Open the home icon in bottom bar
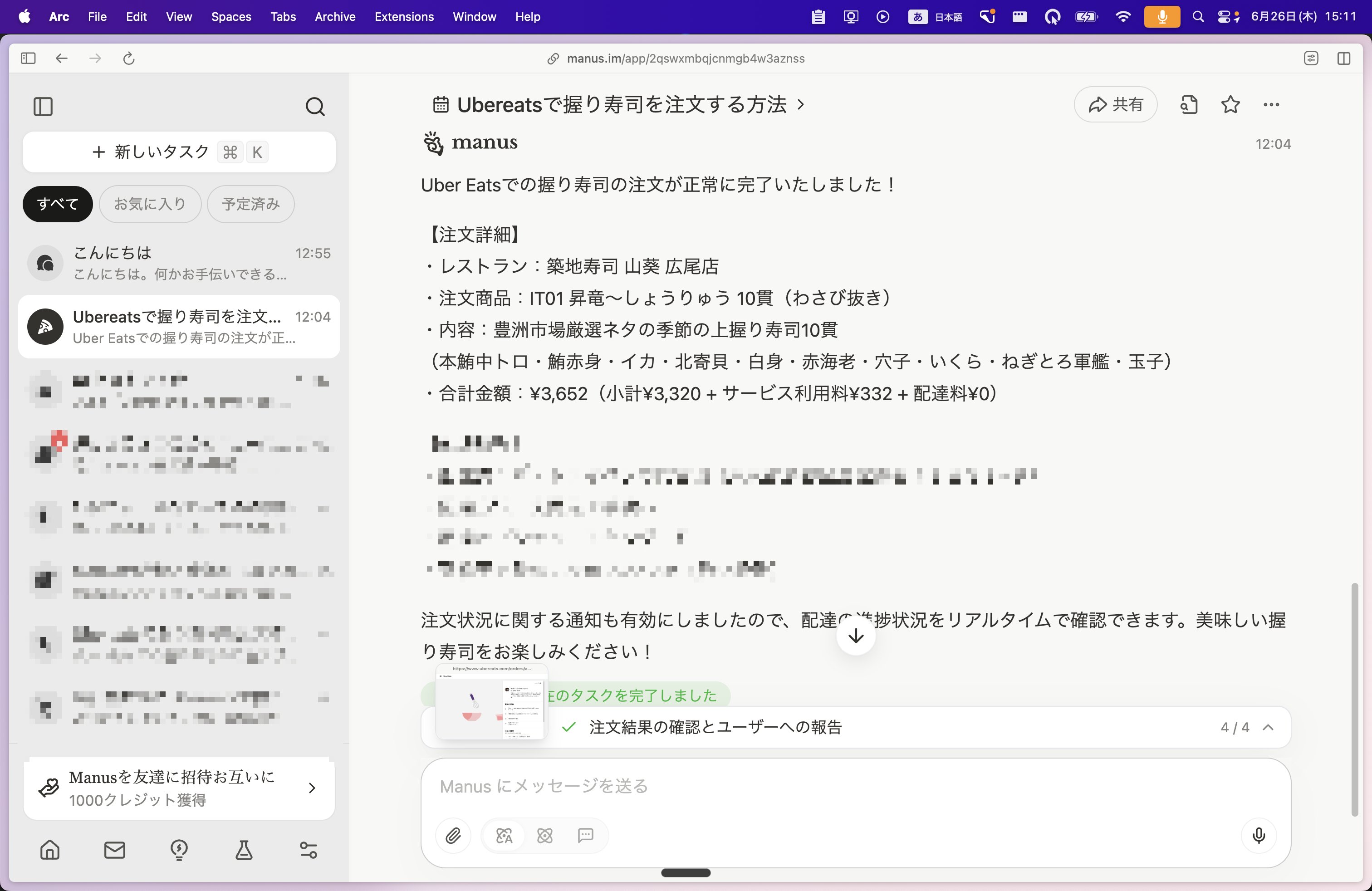This screenshot has height=891, width=1372. click(50, 850)
